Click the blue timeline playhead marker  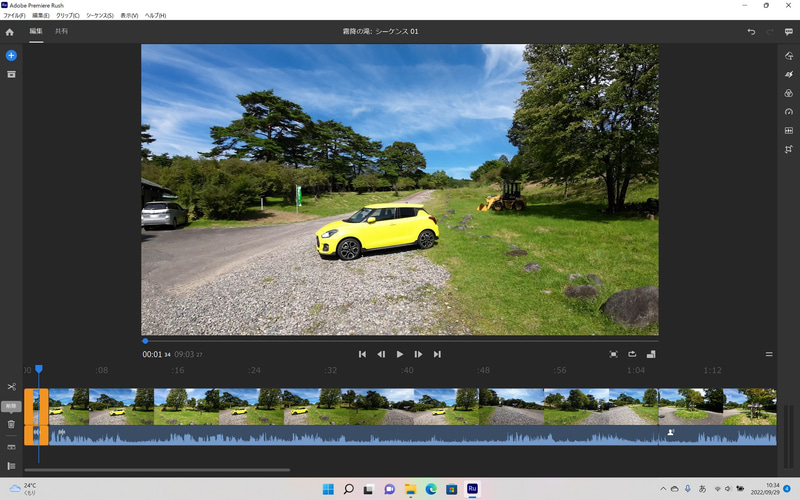39,369
